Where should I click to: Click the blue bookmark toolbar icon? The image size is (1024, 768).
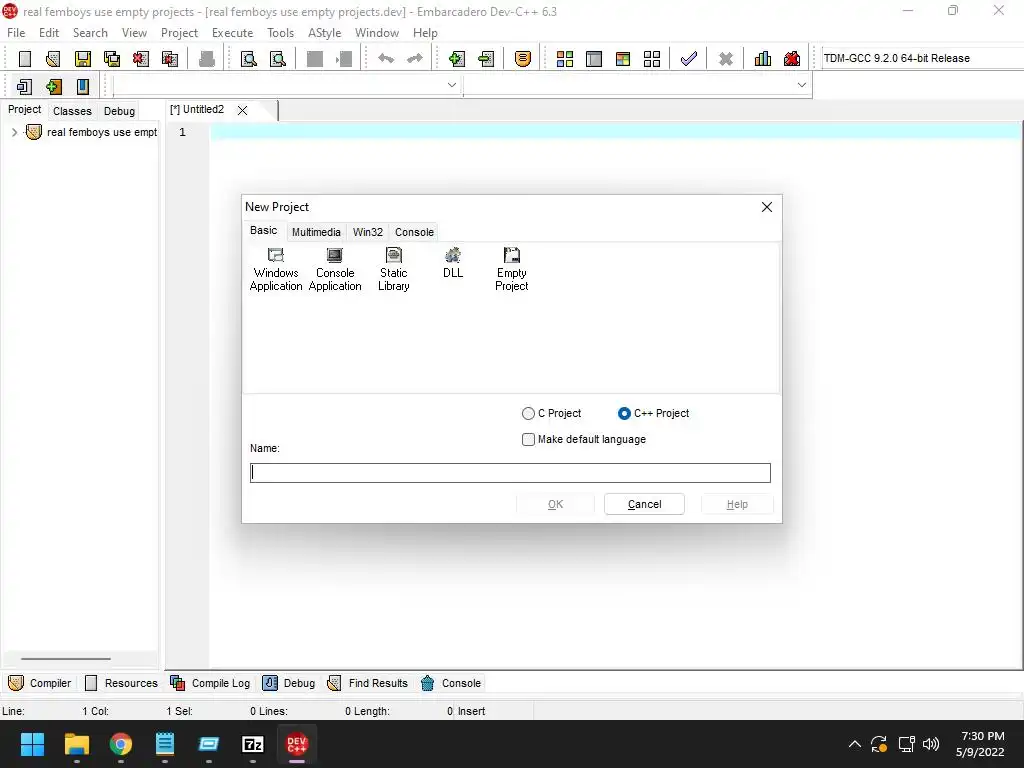pyautogui.click(x=83, y=86)
